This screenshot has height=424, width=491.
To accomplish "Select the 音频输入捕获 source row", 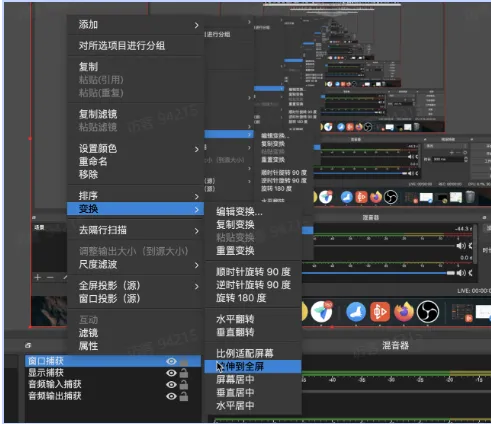I will [113, 385].
